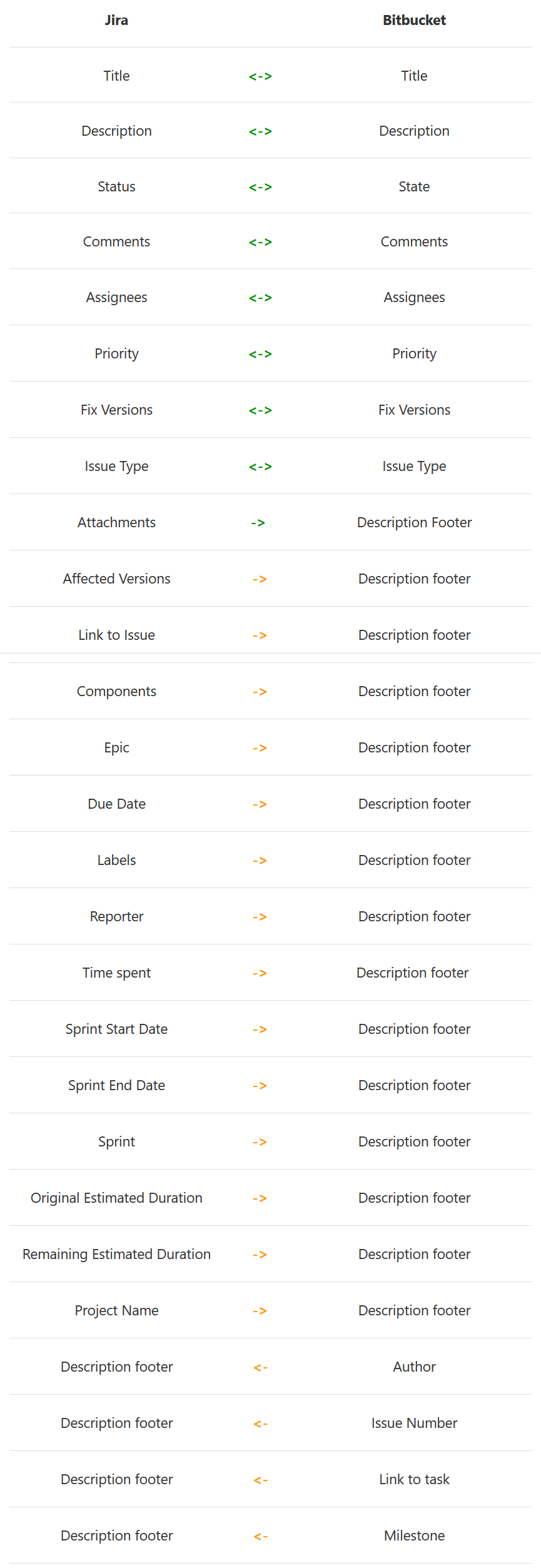Screen dimensions: 541x1568
Task: Click the Link to task cell
Action: [414, 1479]
